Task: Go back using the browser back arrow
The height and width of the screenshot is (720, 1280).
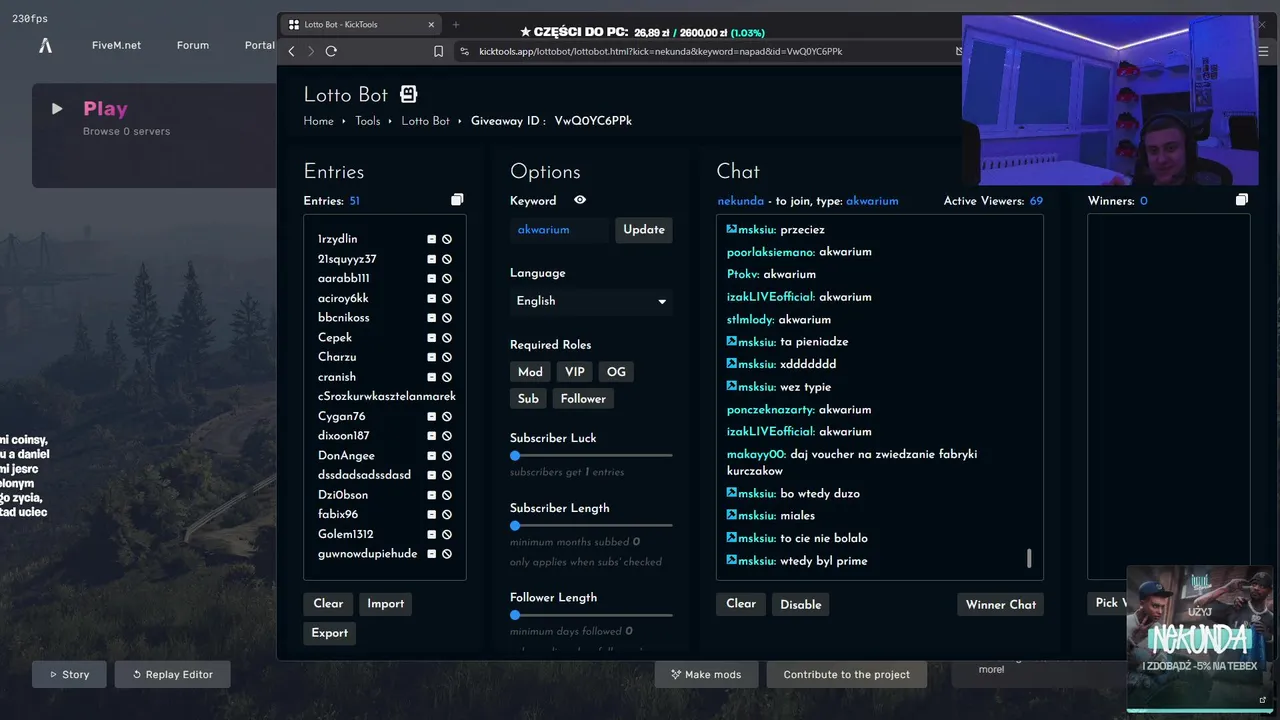Action: 291,51
